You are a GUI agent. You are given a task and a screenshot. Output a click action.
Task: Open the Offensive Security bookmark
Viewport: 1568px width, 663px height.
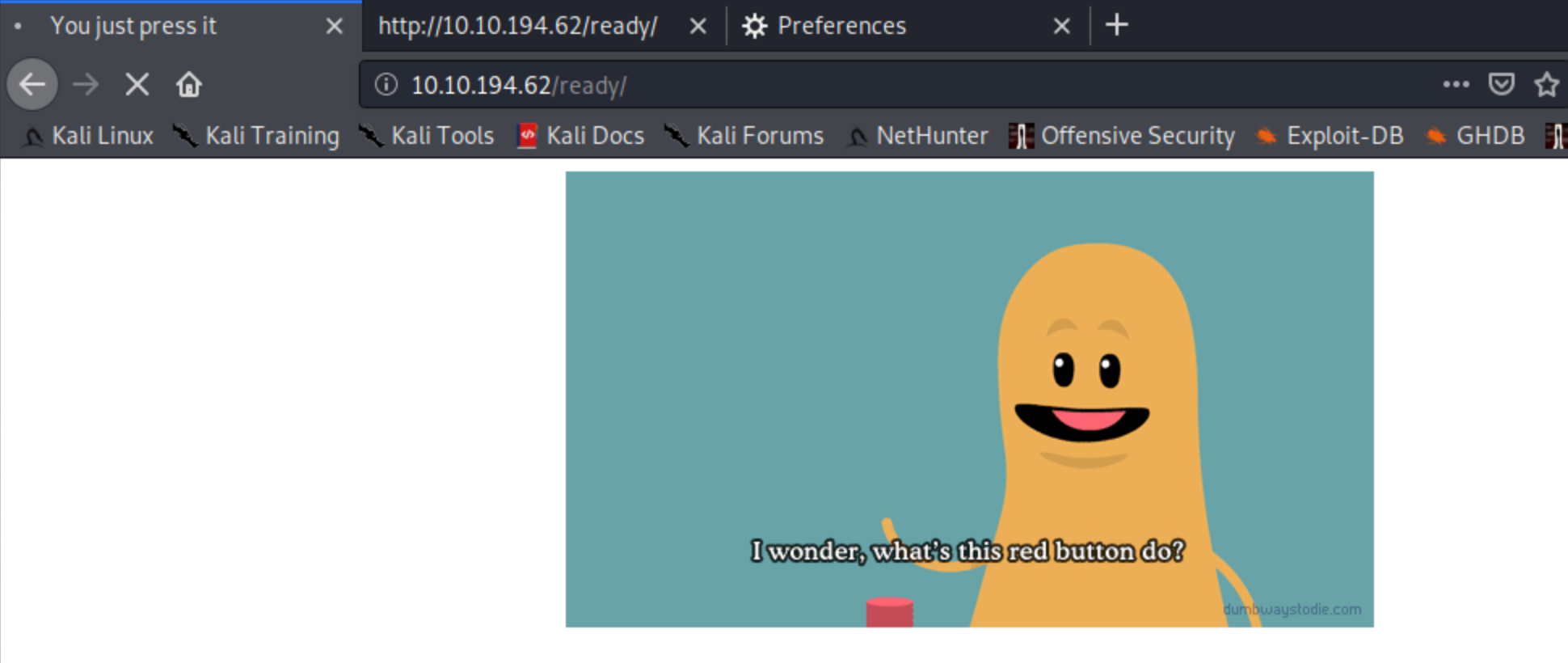[1123, 135]
